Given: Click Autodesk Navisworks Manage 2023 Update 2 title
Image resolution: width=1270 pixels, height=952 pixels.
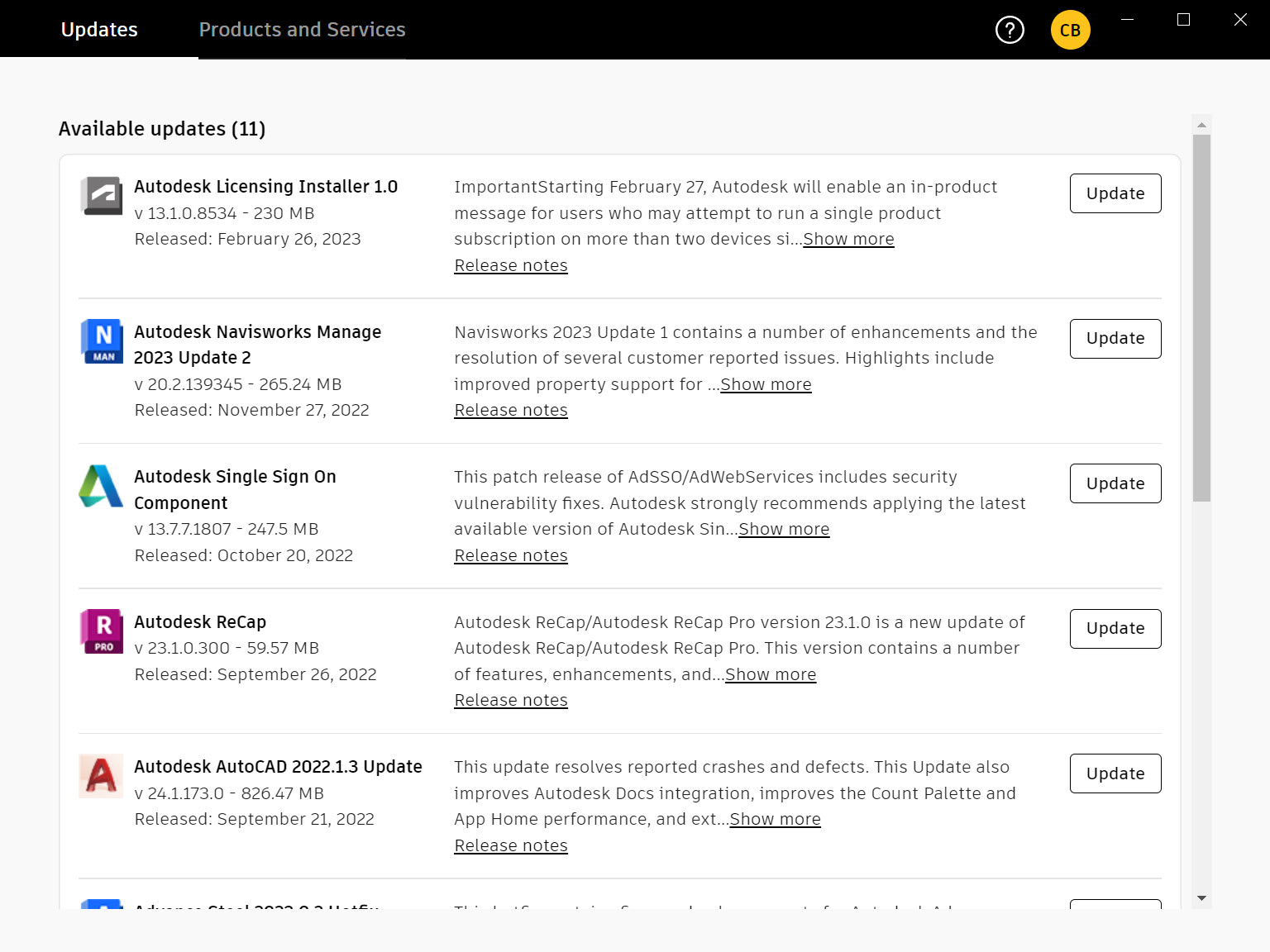Looking at the screenshot, I should tap(258, 345).
